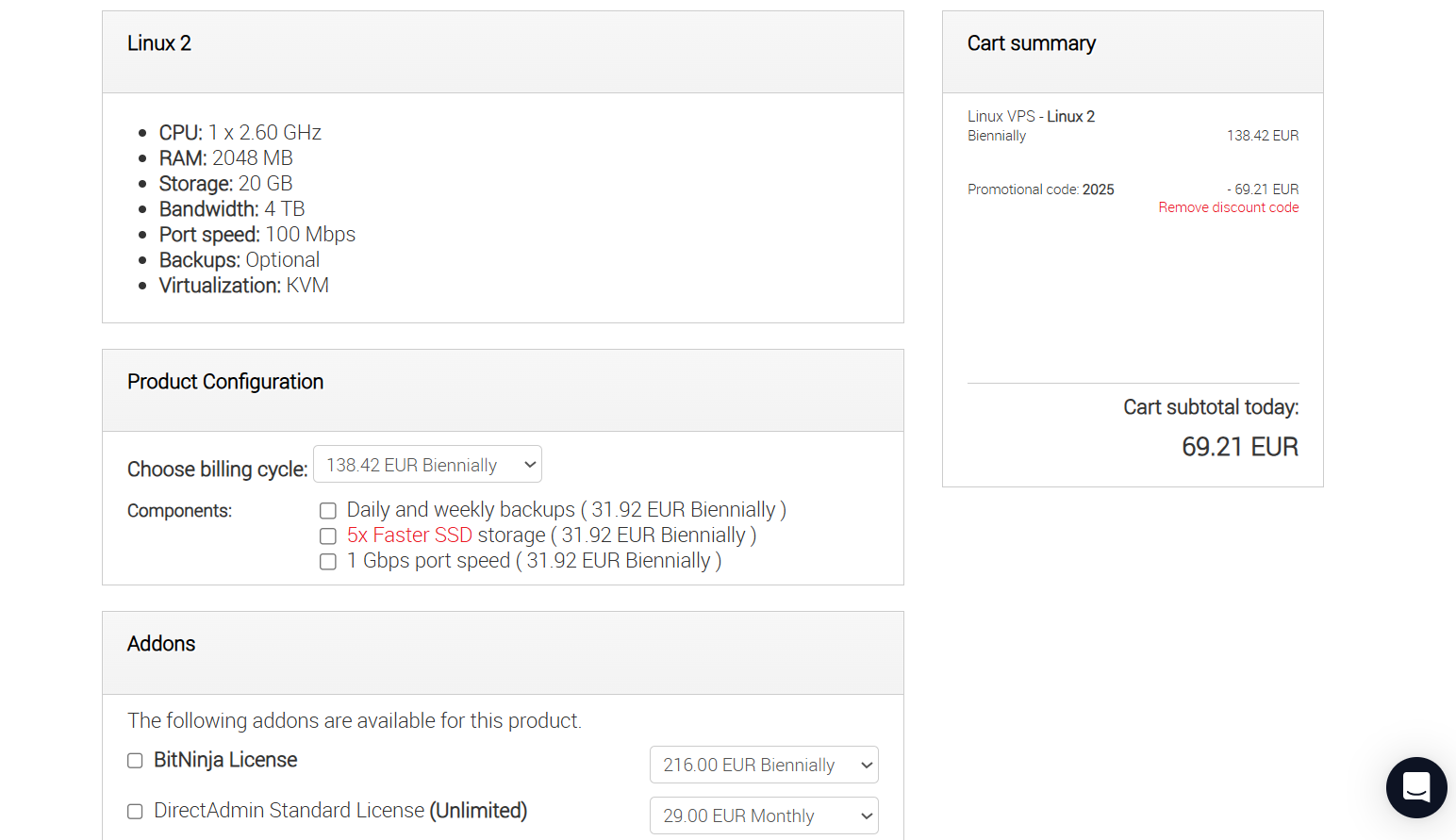Click the Cart summary heading

tap(1032, 43)
